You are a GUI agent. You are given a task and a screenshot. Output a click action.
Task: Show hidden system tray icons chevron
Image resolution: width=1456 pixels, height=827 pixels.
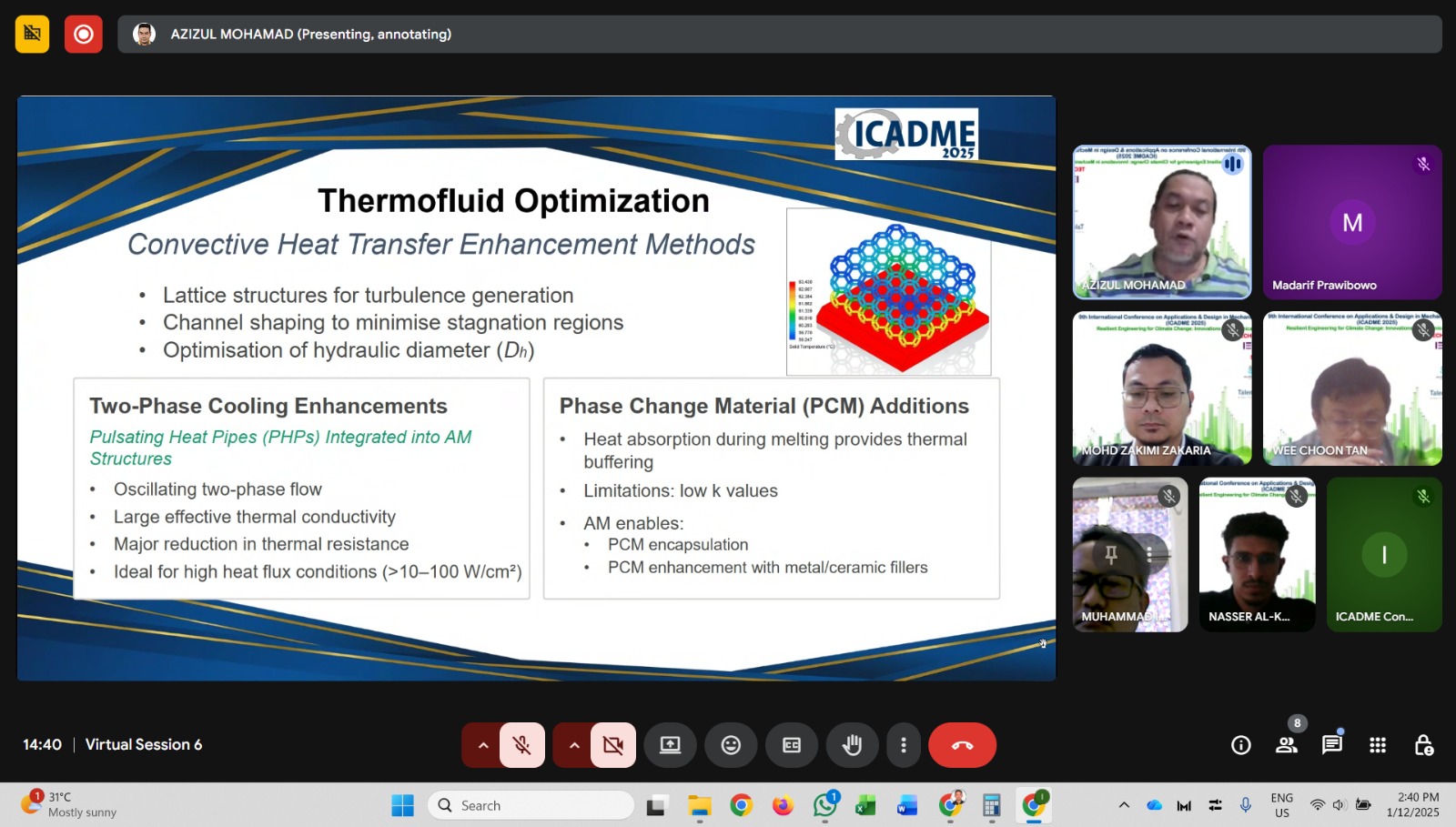coord(1124,805)
